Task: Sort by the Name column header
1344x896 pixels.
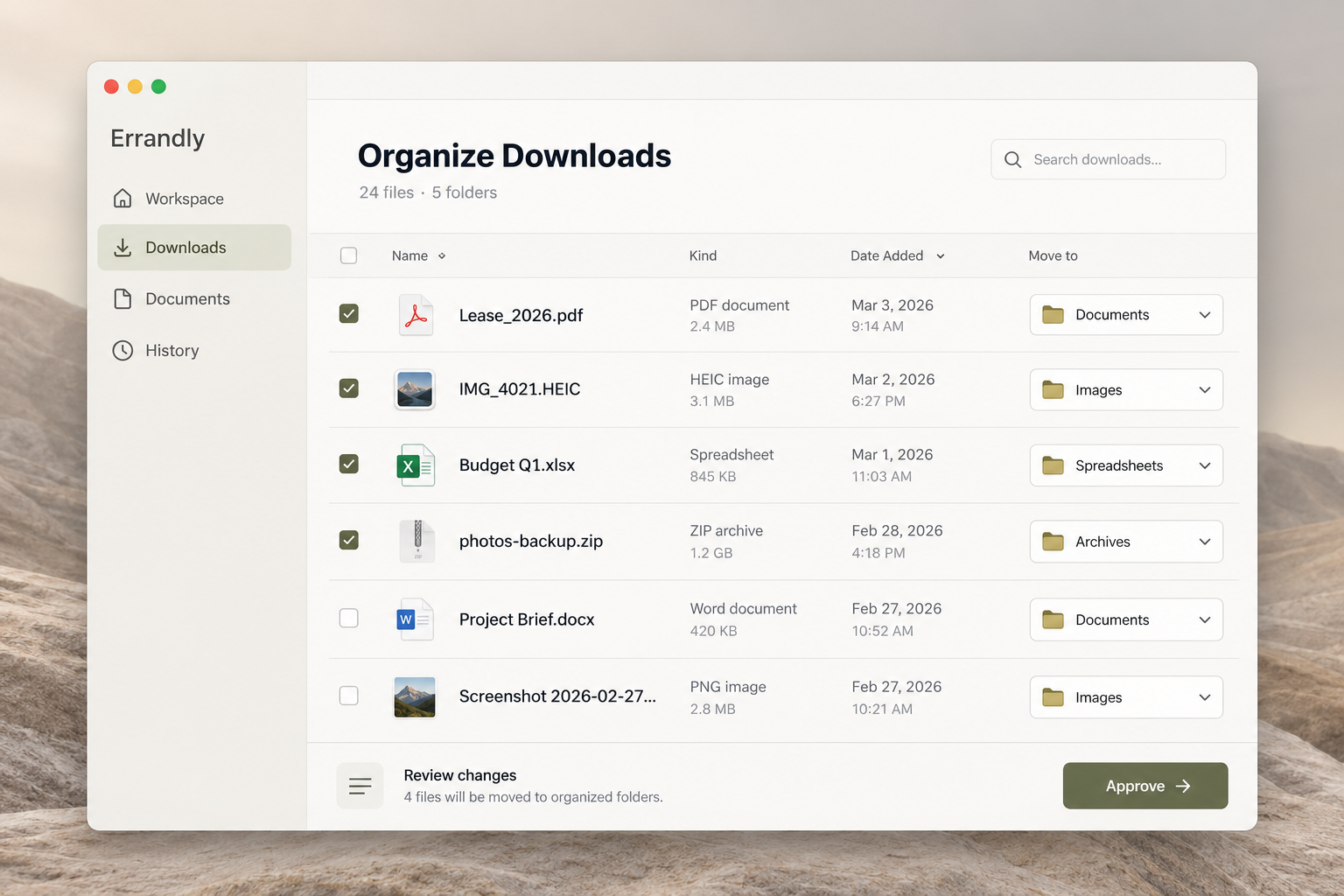Action: (418, 255)
